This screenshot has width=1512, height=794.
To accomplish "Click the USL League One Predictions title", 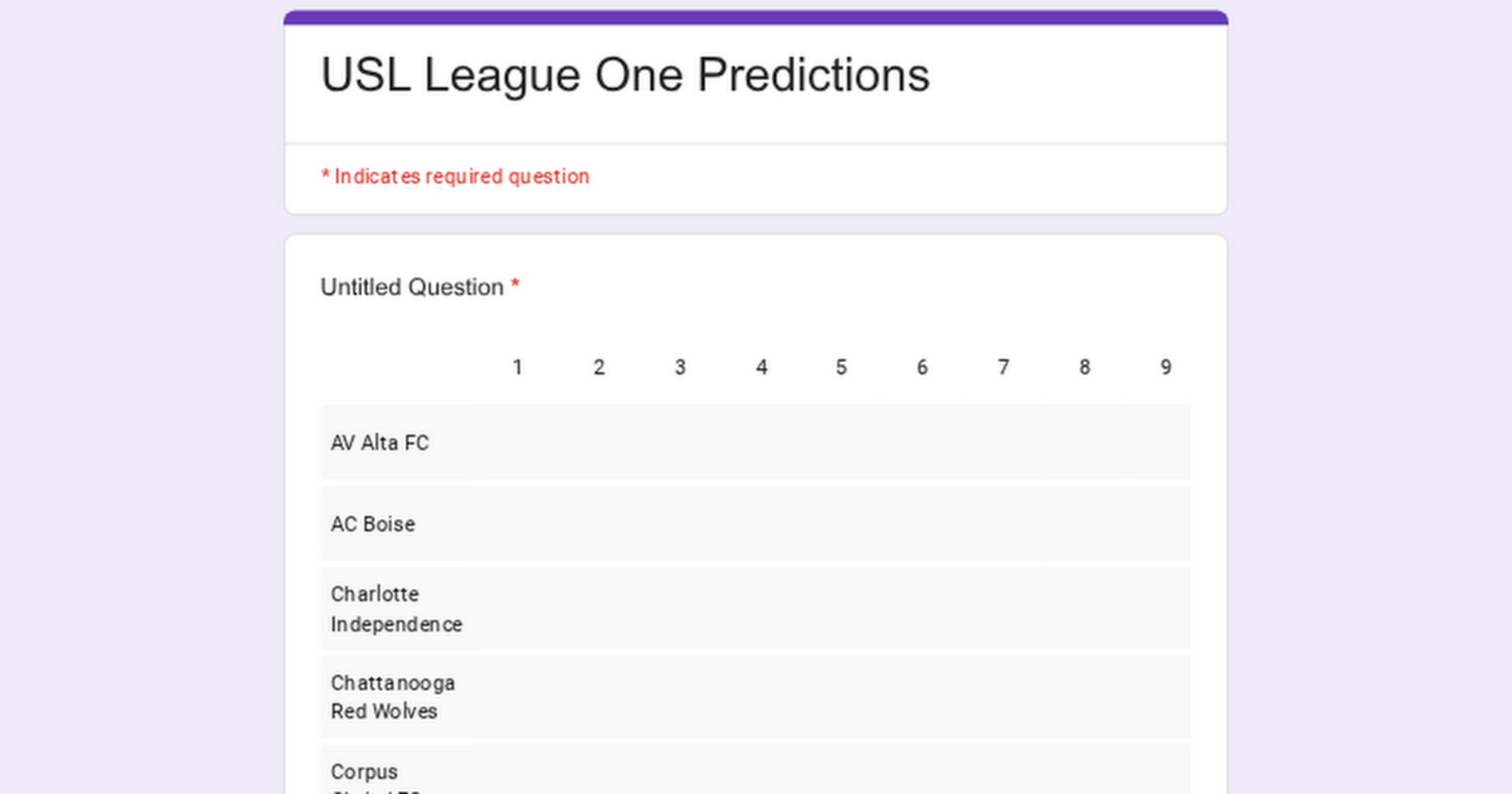I will [625, 76].
